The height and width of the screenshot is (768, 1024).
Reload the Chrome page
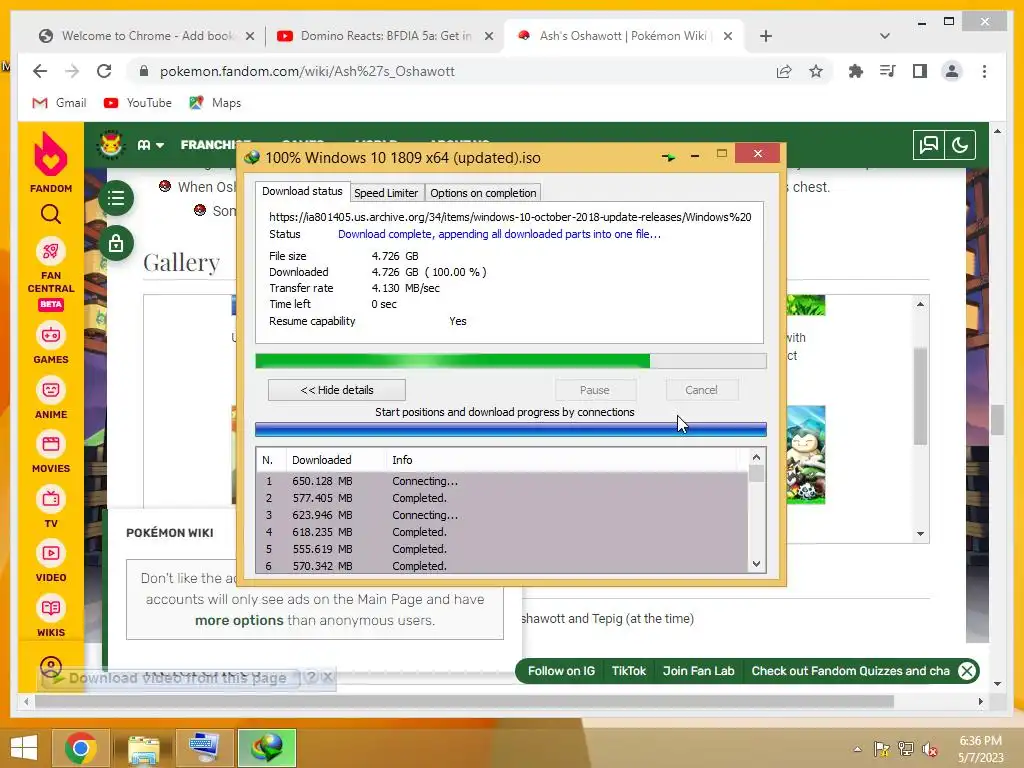click(x=104, y=71)
